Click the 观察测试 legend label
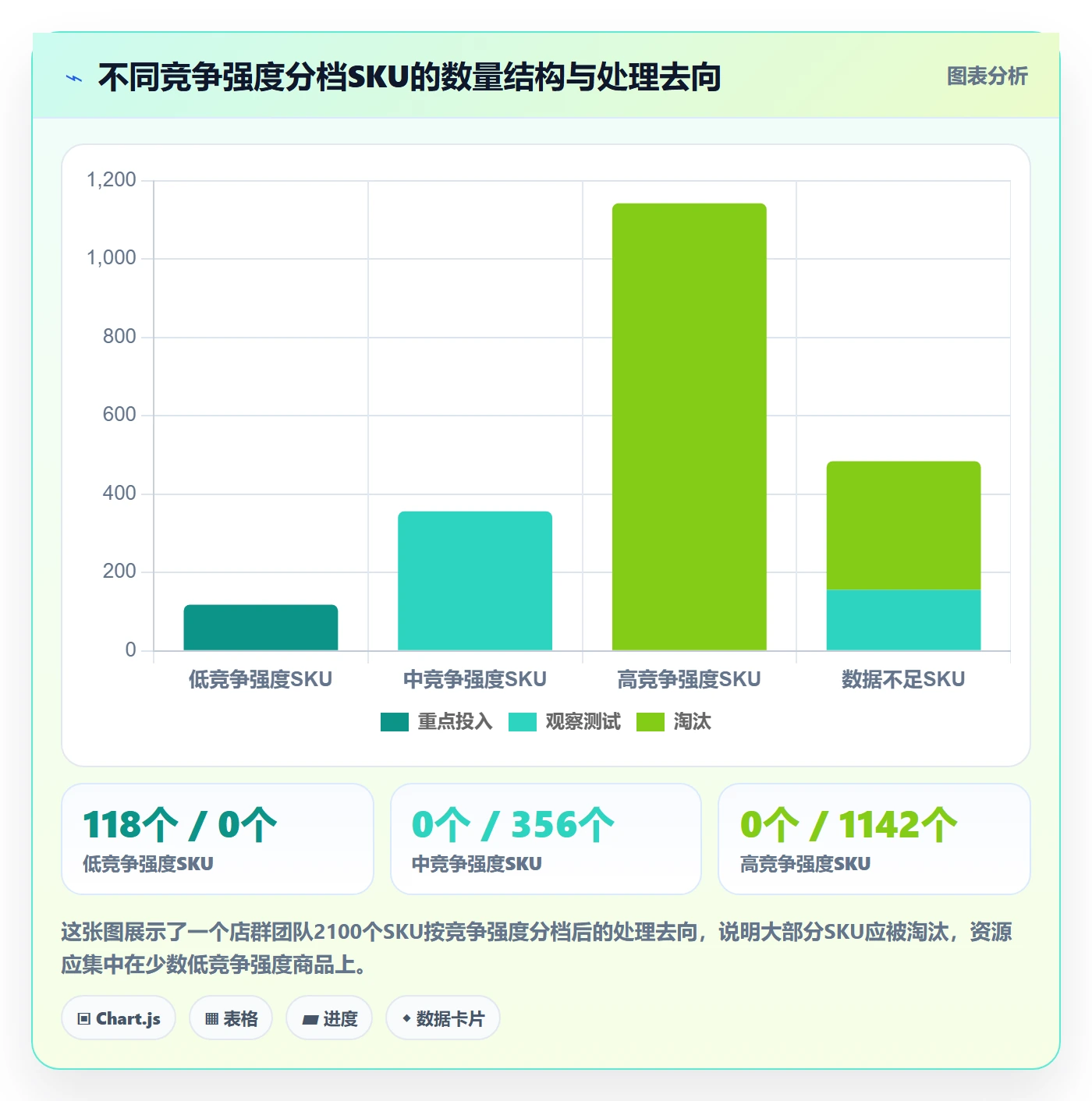This screenshot has height=1101, width=1092. [583, 722]
